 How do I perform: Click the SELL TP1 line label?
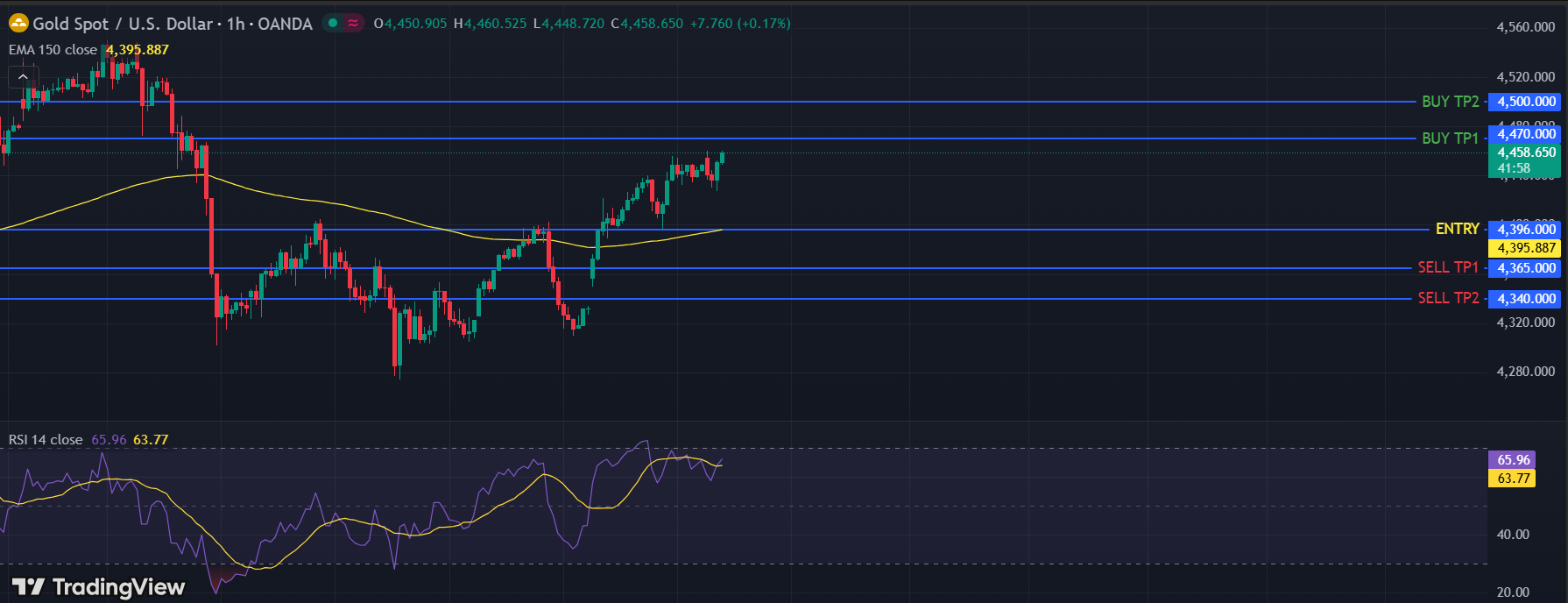click(1447, 267)
